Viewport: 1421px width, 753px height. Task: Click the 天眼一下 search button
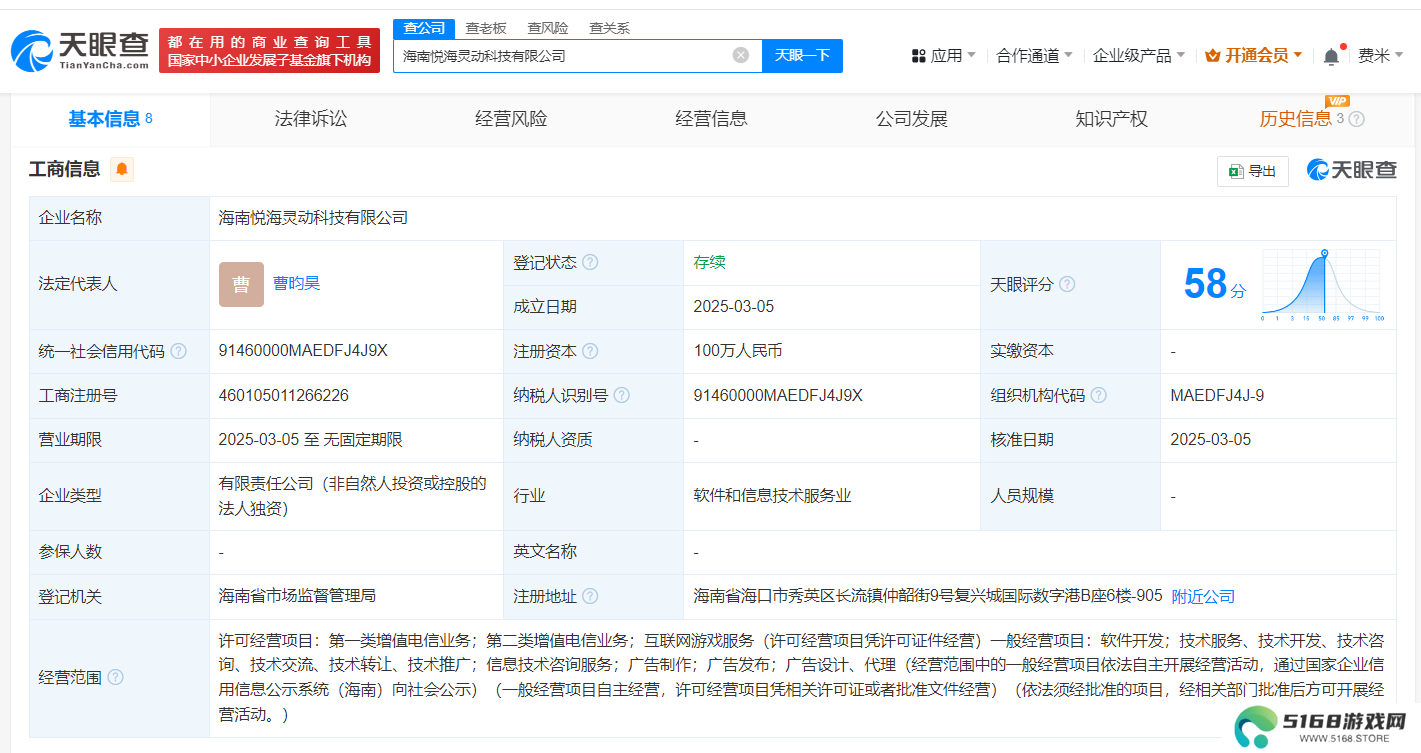pos(802,55)
